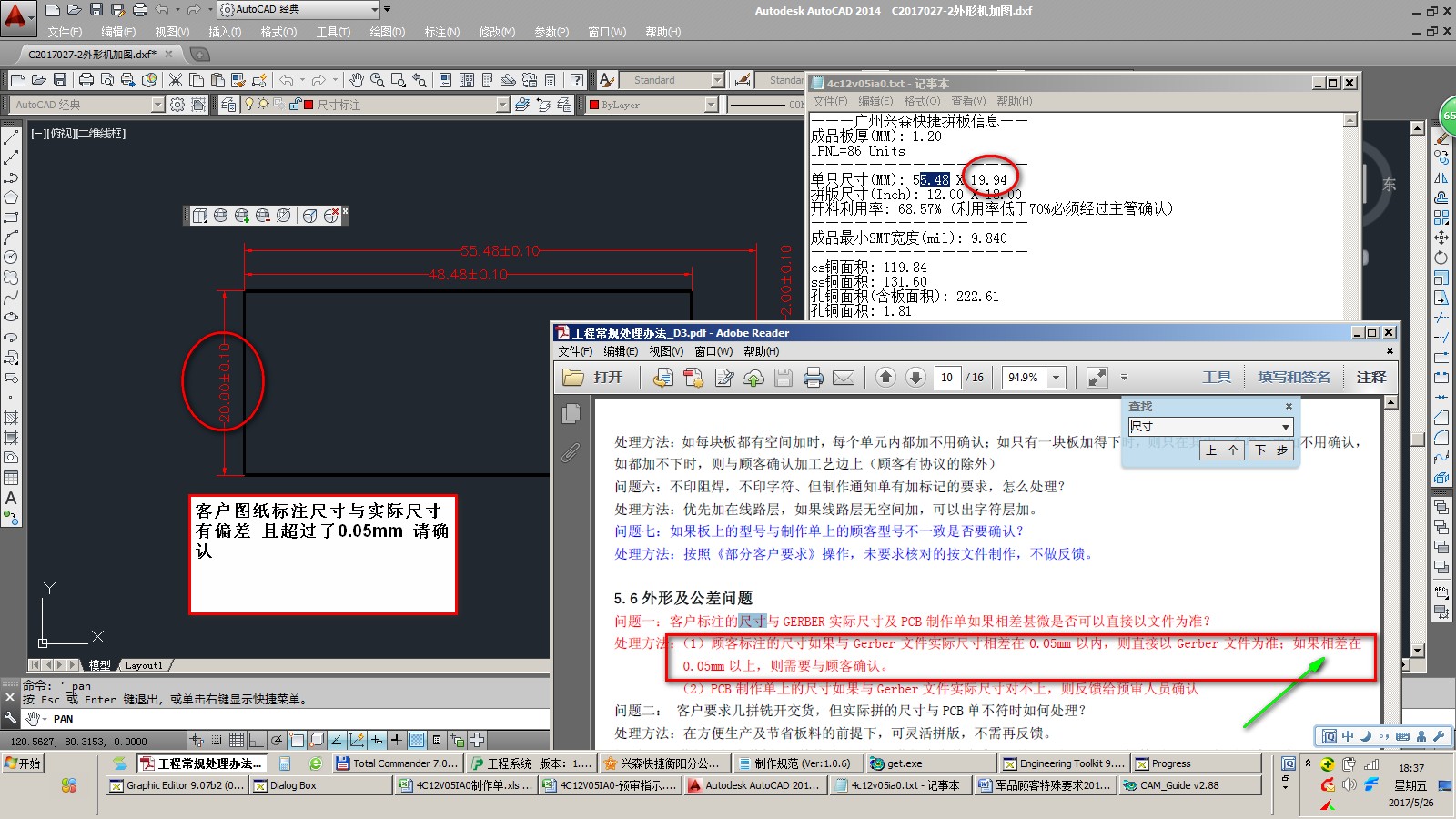Click Adobe Reader read mode expand-arrows icon
Image resolution: width=1456 pixels, height=819 pixels.
pos(1097,377)
